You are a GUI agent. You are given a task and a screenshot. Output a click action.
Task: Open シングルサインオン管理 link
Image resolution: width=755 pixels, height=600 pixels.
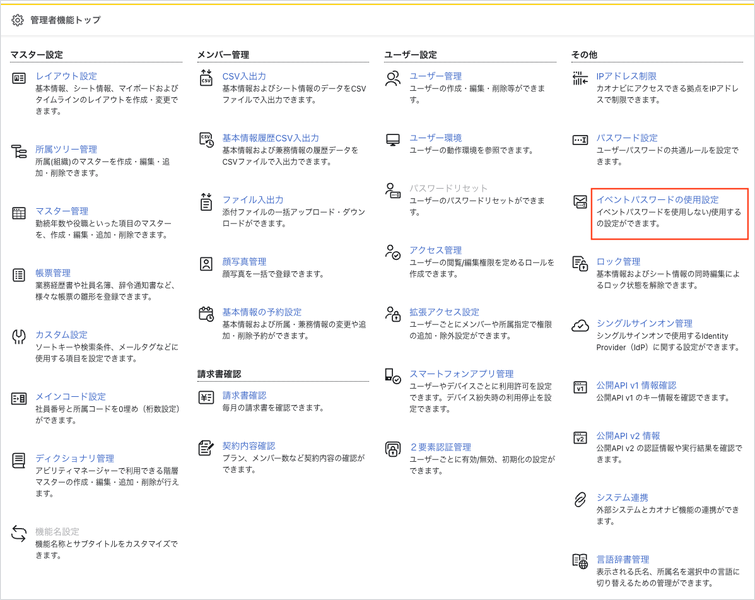(x=645, y=324)
